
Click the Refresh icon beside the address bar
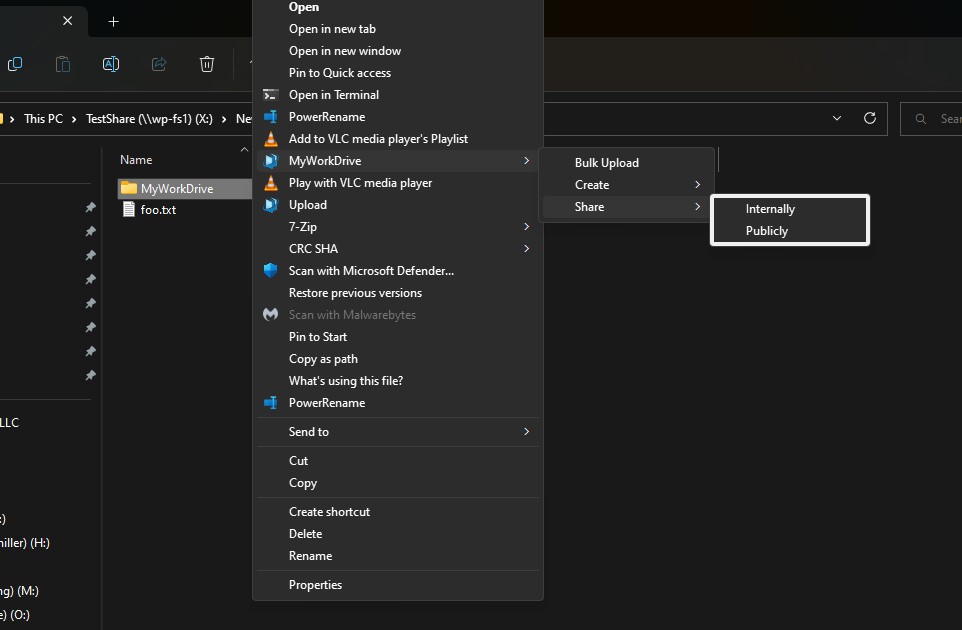[870, 118]
